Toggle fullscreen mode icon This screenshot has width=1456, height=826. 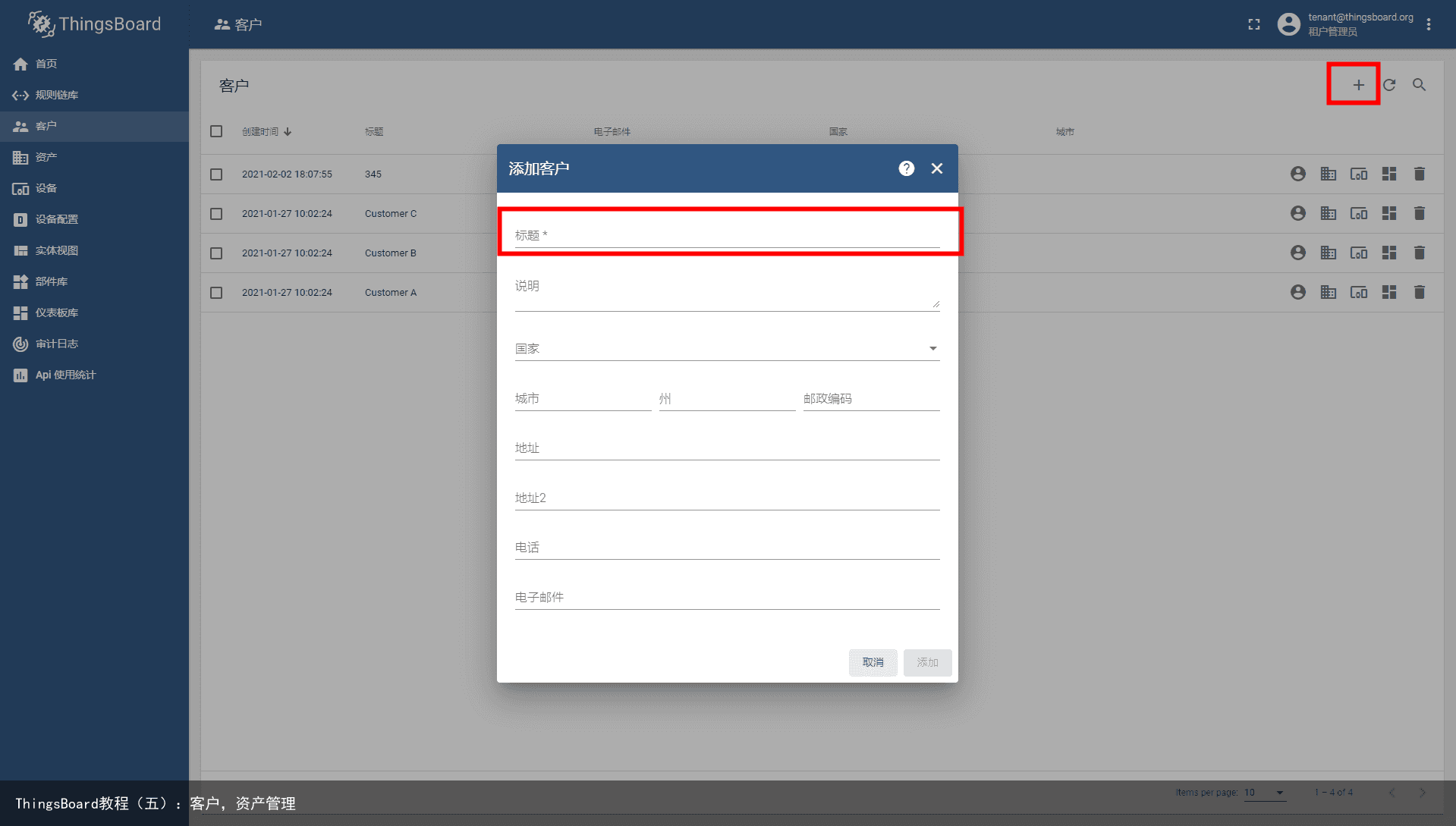(x=1254, y=24)
